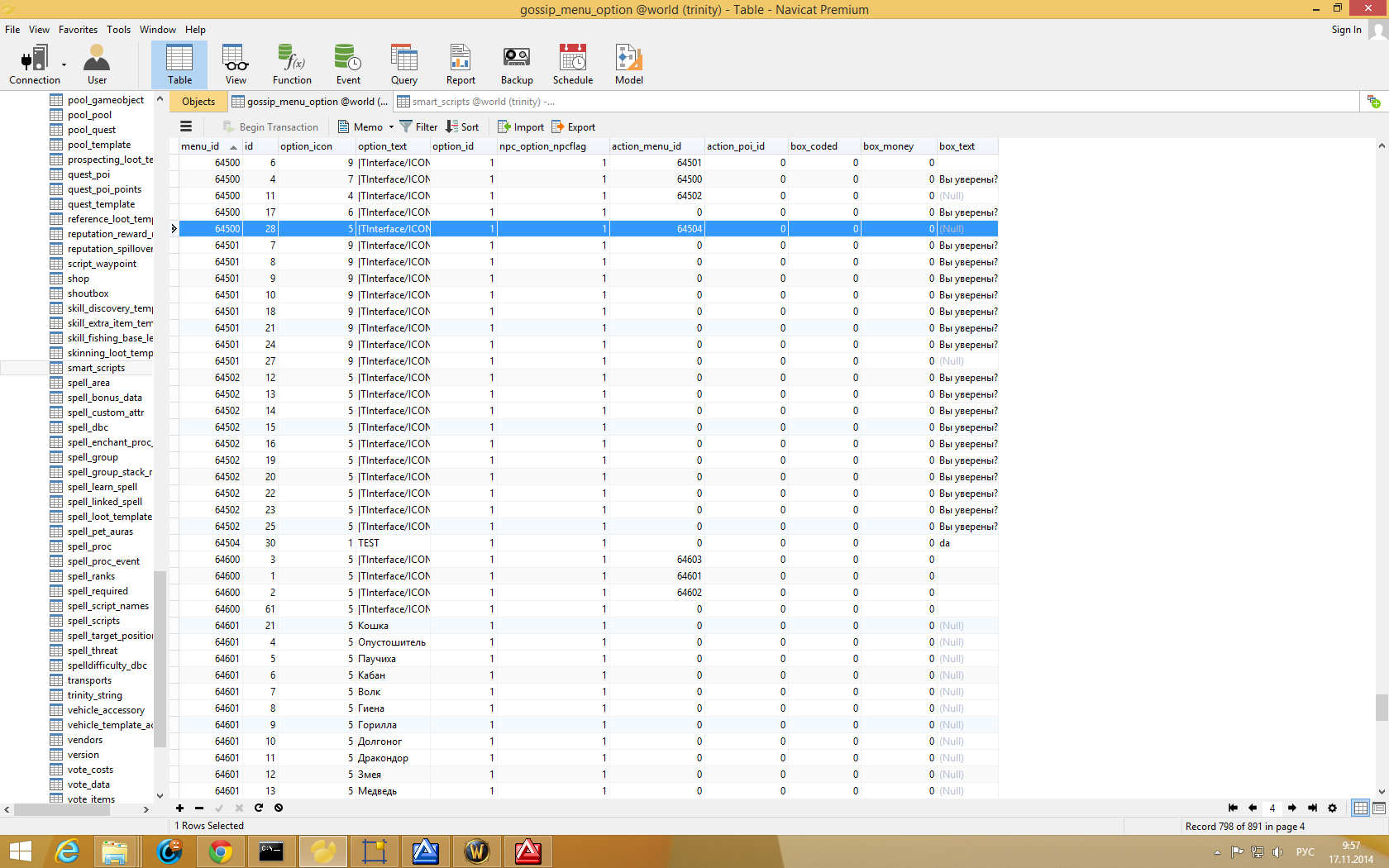Viewport: 1389px width, 868px height.
Task: Click the add record plus icon
Action: 179,808
